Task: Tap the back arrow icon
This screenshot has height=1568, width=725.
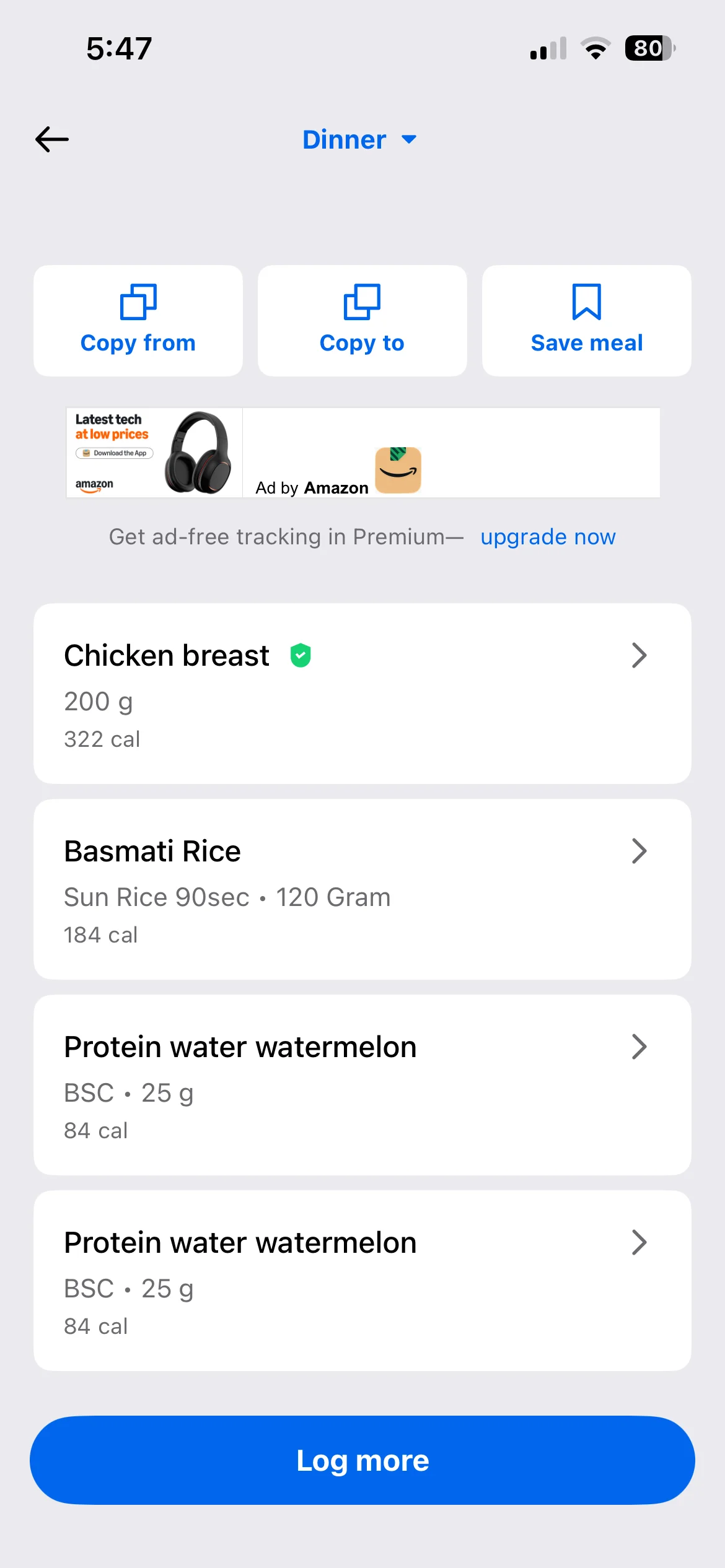Action: (x=52, y=139)
